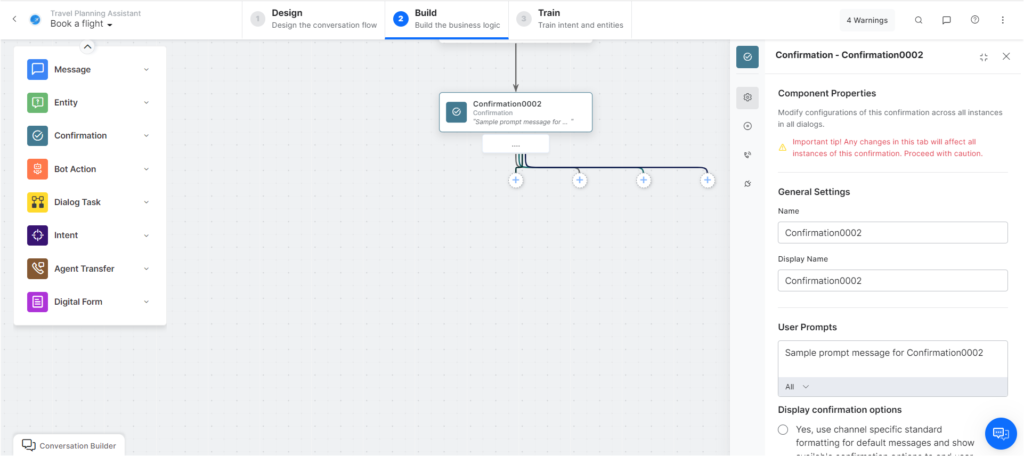Select the Confirmation0002 node on canvas
The width and height of the screenshot is (1024, 456).
515,112
